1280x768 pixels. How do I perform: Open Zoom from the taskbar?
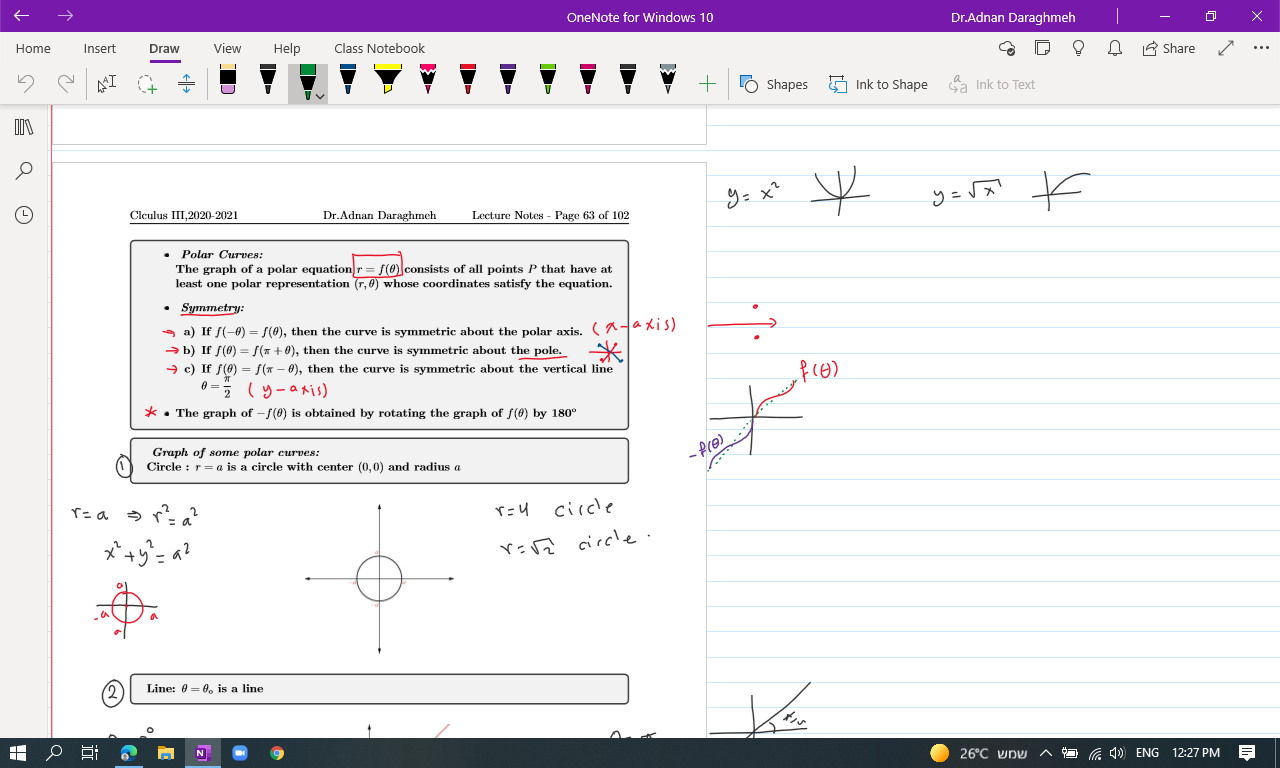pos(240,753)
